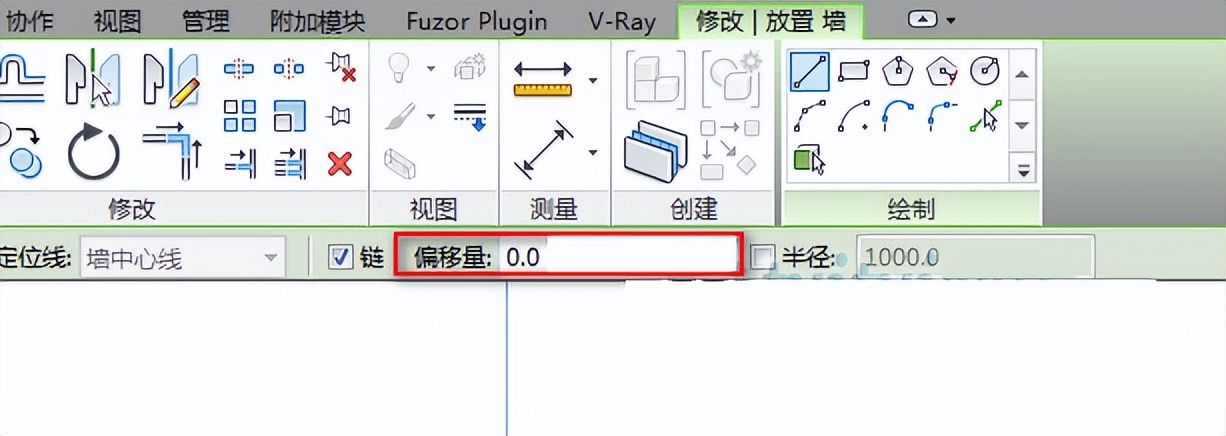The image size is (1226, 436).
Task: Open the Fuzor Plugin tab
Action: [477, 21]
